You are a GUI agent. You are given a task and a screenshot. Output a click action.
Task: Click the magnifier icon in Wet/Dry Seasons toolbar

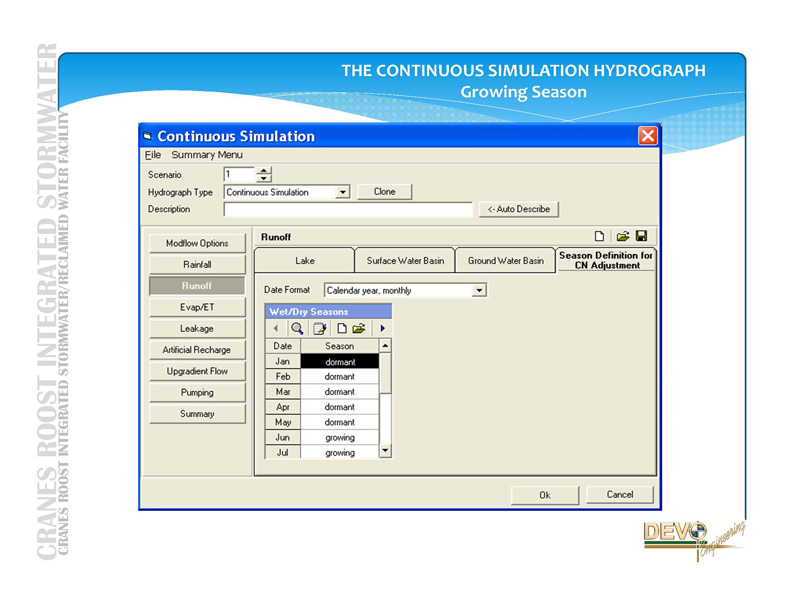coord(297,328)
